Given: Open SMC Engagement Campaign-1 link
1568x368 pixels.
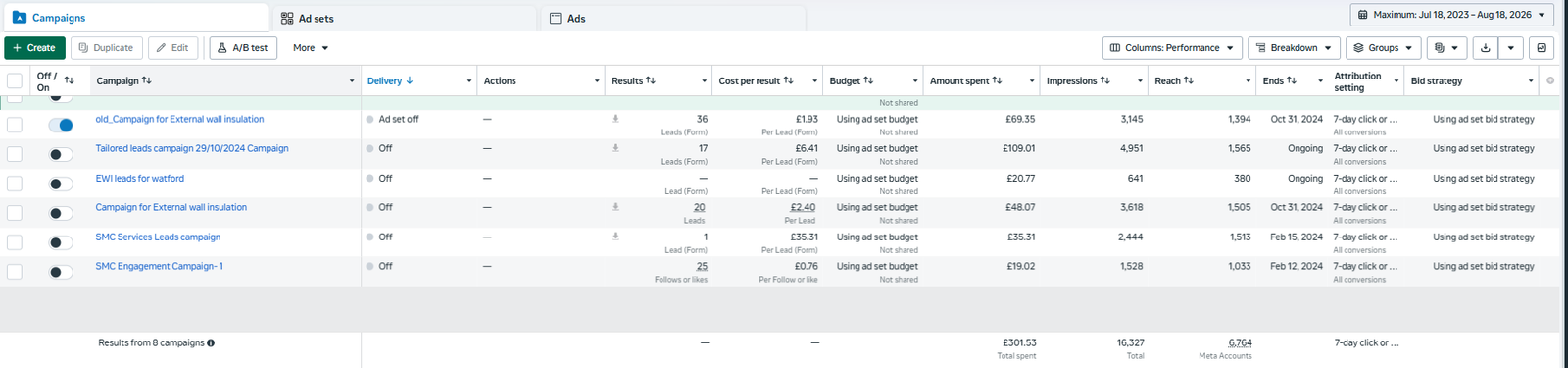Looking at the screenshot, I should click(160, 266).
